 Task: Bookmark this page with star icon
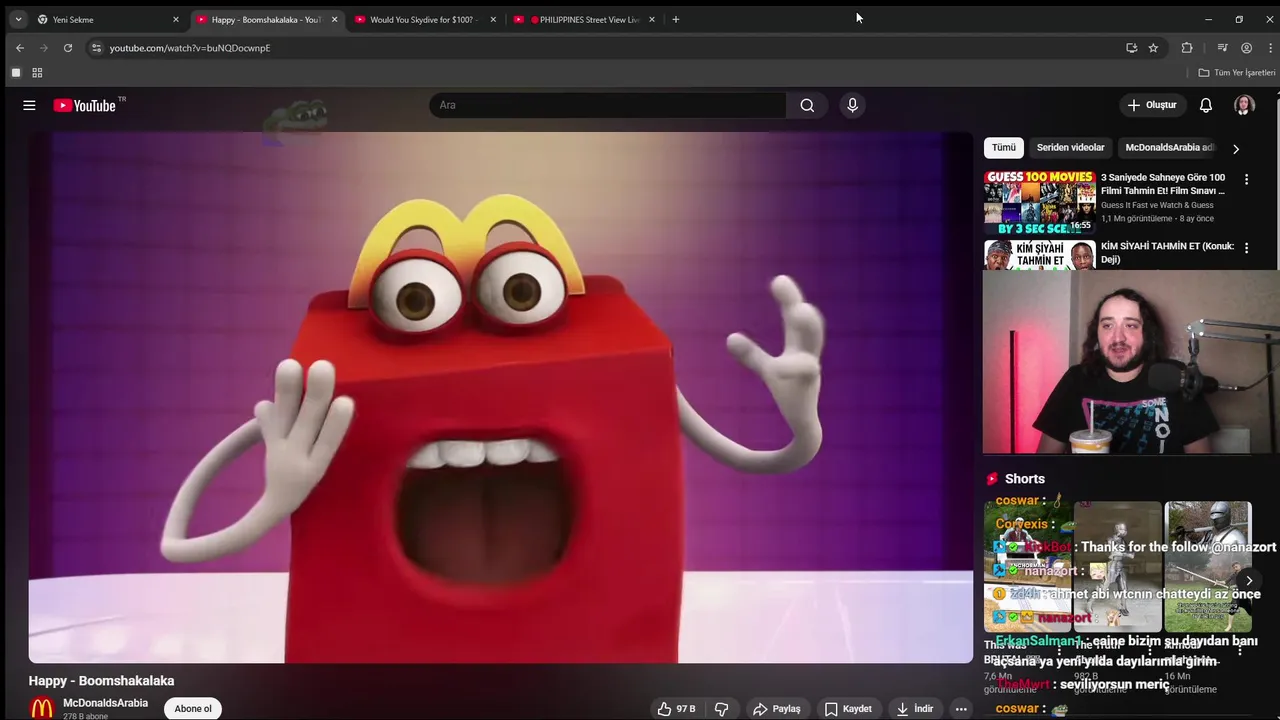[x=1153, y=48]
